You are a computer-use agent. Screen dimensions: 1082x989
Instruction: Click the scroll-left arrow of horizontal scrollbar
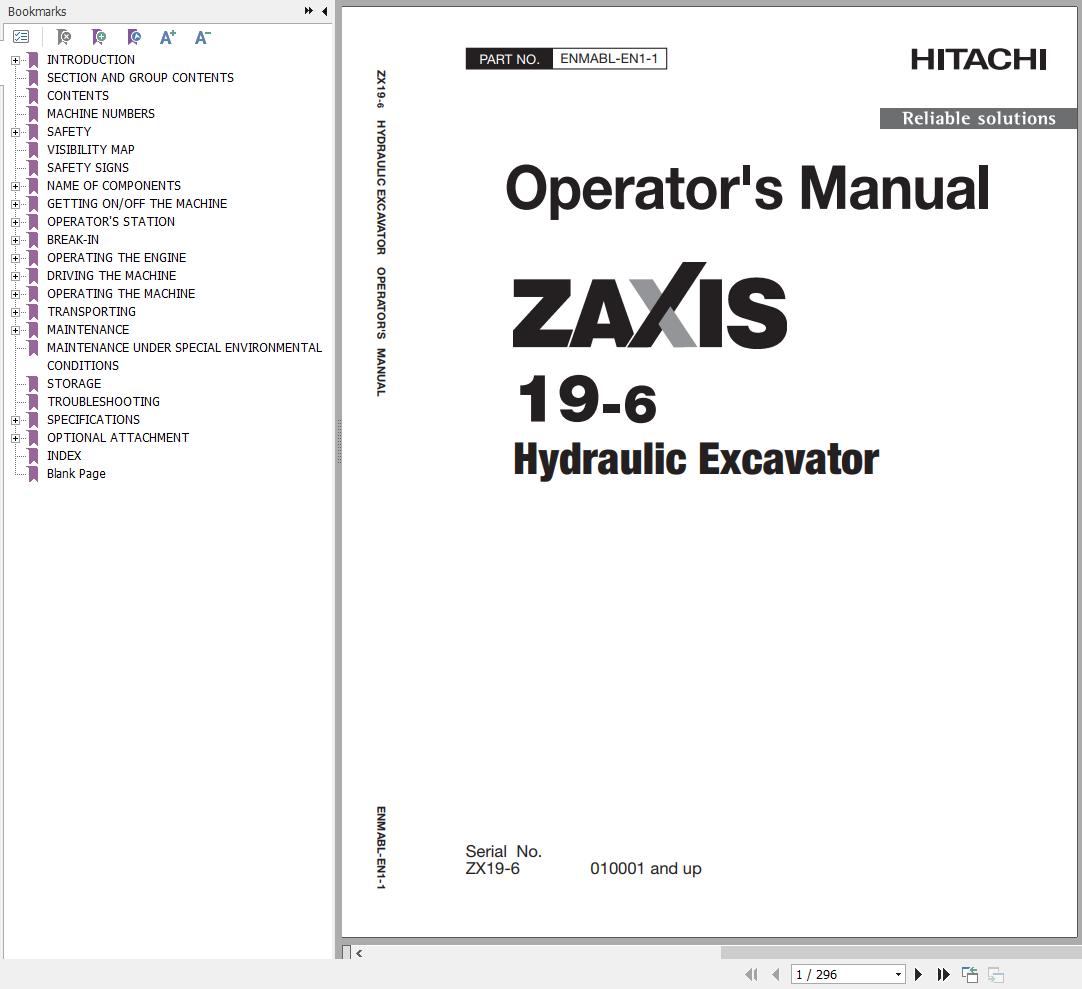360,953
